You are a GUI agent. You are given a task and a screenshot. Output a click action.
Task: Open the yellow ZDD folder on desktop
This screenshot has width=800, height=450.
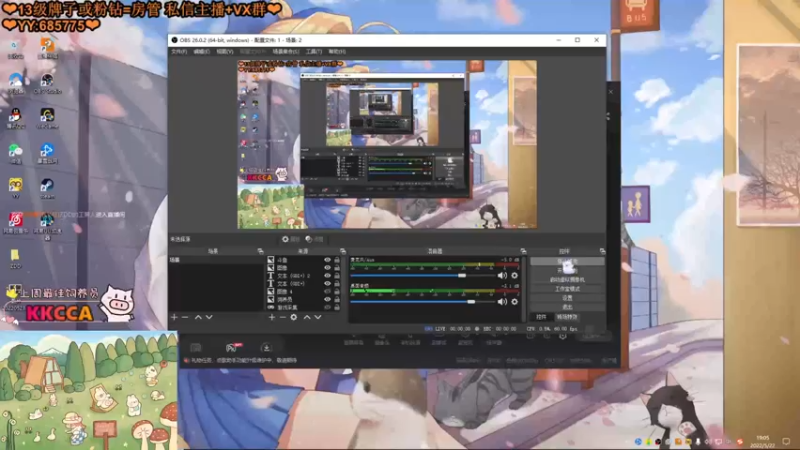15,258
